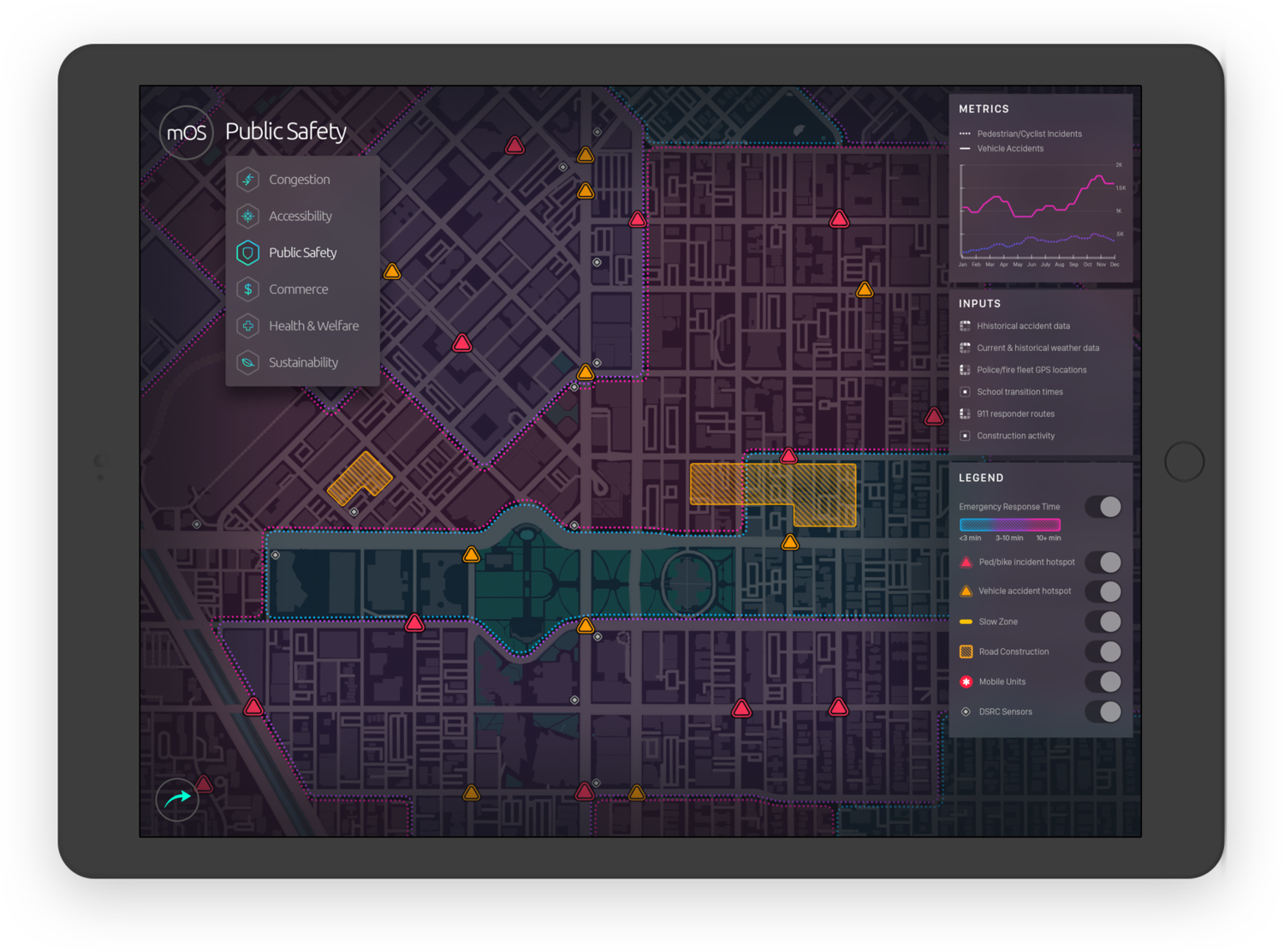Select the Congestion hexagon icon
Viewport: 1284px width, 952px height.
click(248, 180)
